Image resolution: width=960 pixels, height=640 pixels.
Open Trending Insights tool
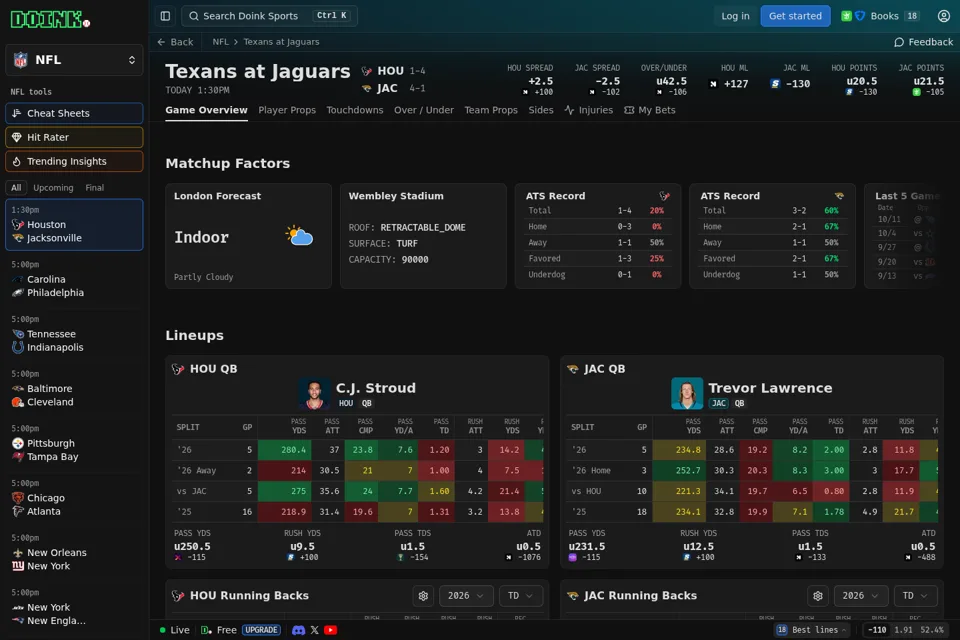click(x=74, y=161)
